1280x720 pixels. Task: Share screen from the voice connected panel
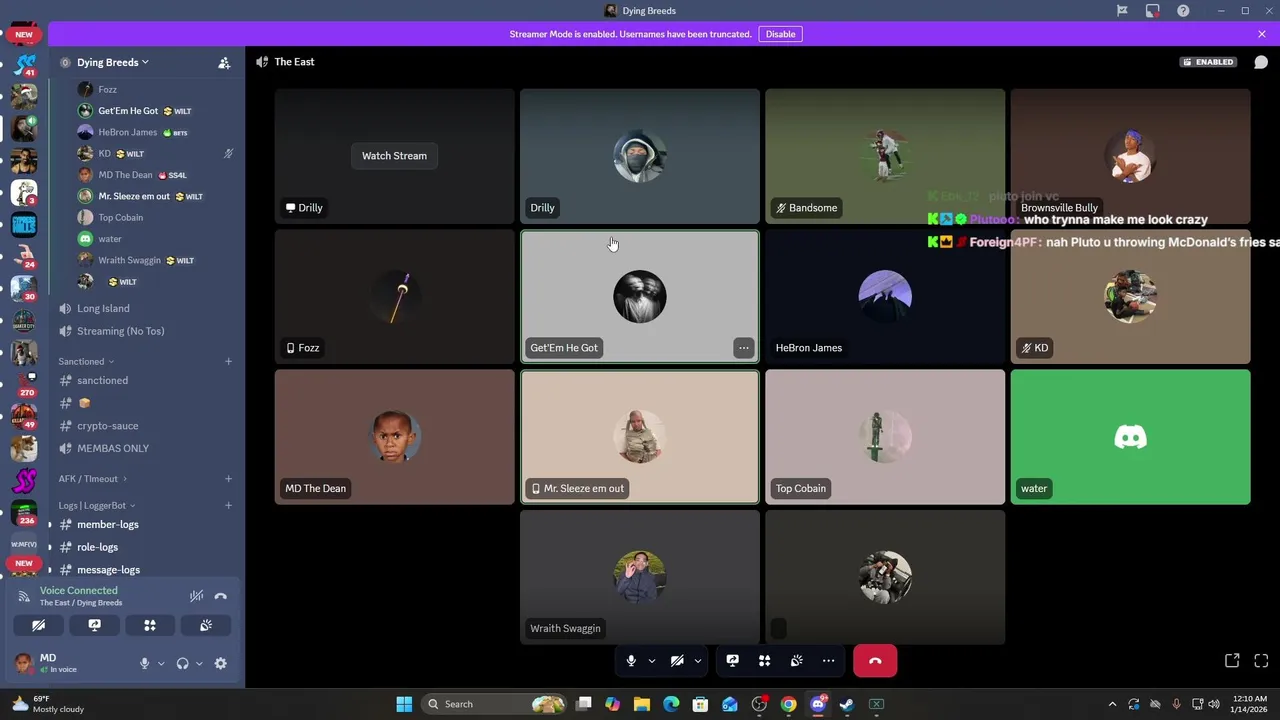[x=94, y=625]
